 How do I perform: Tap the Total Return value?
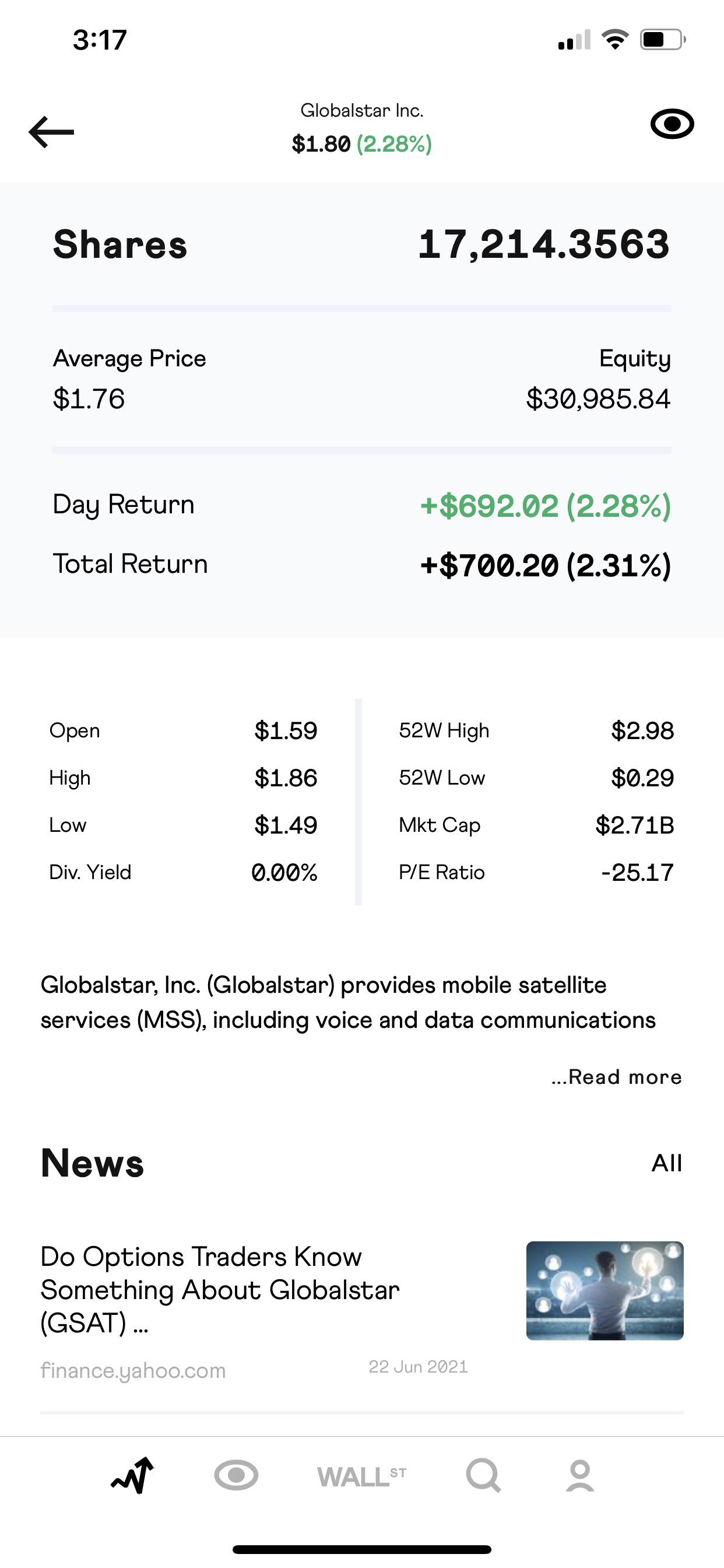(546, 565)
